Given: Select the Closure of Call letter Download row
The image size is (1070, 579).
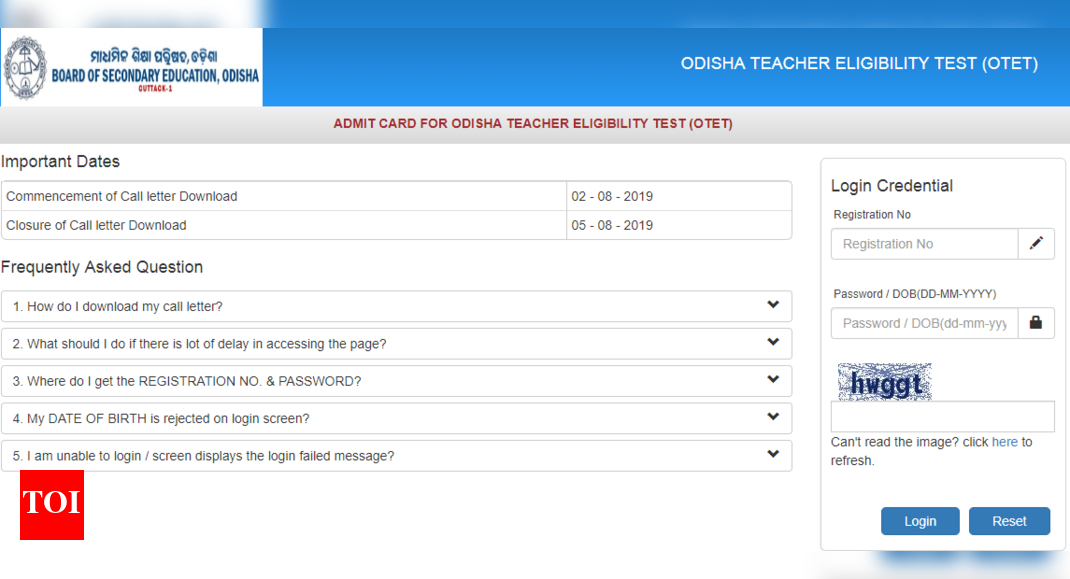Looking at the screenshot, I should pyautogui.click(x=285, y=225).
